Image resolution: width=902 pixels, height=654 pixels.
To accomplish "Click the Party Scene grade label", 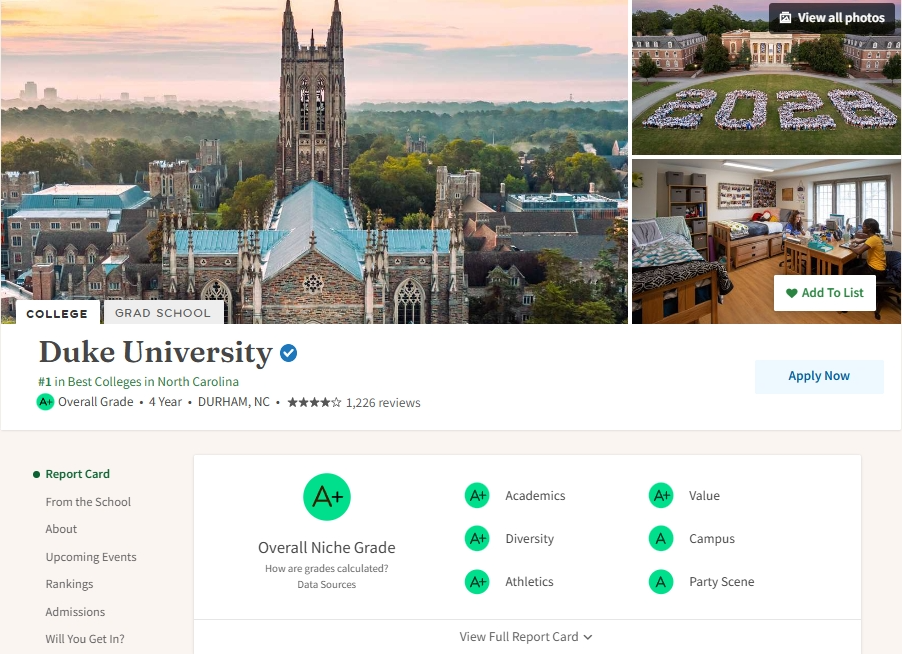I will coord(721,582).
